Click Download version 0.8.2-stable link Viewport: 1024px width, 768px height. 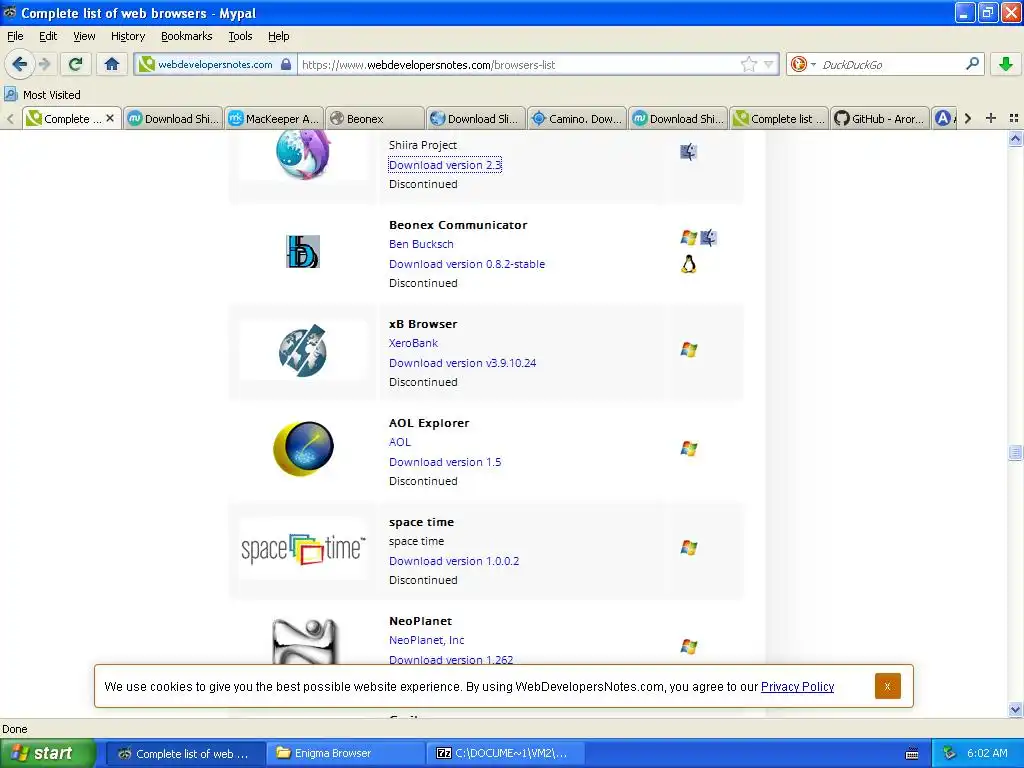click(467, 264)
